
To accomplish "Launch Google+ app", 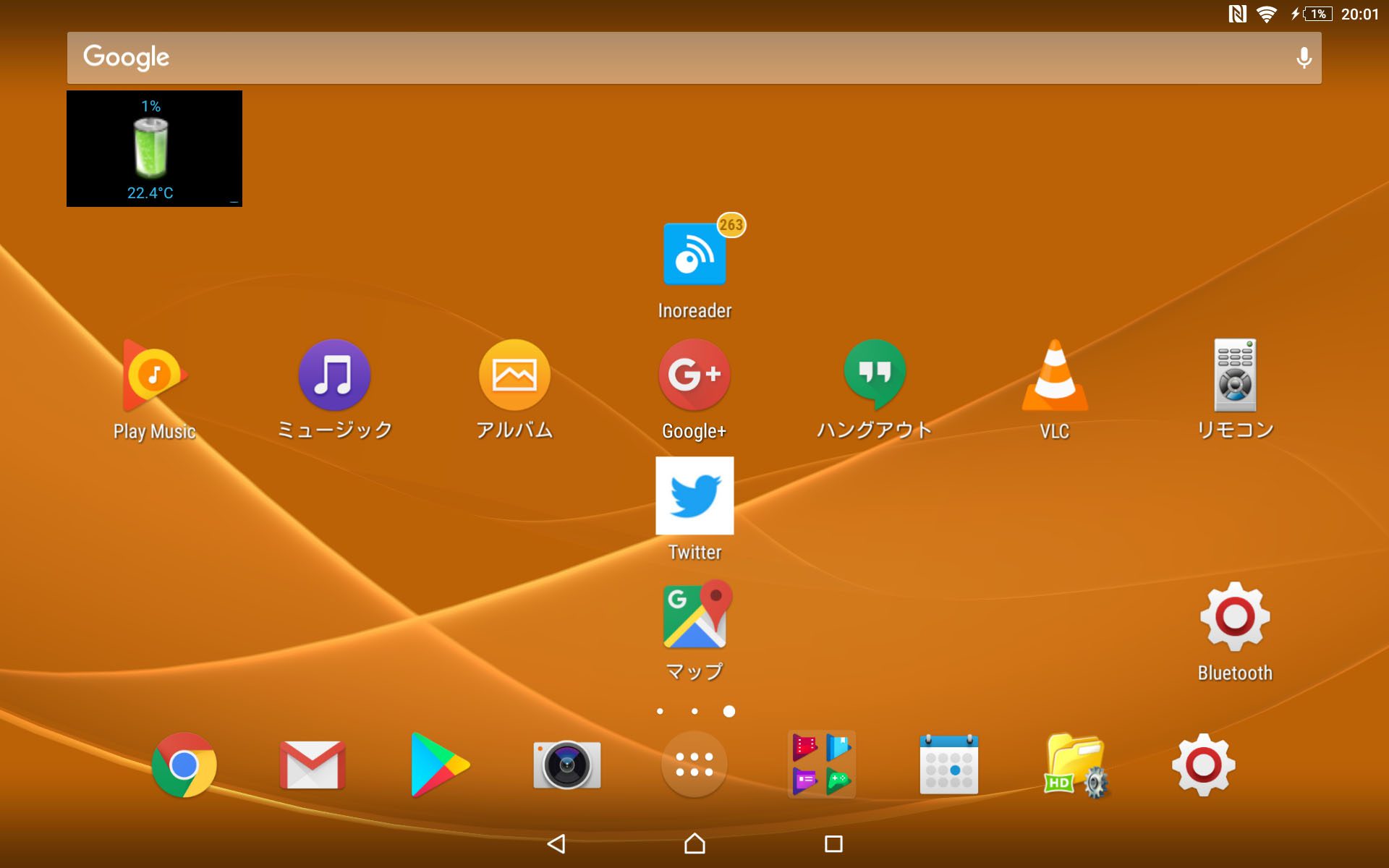I will coord(694,375).
